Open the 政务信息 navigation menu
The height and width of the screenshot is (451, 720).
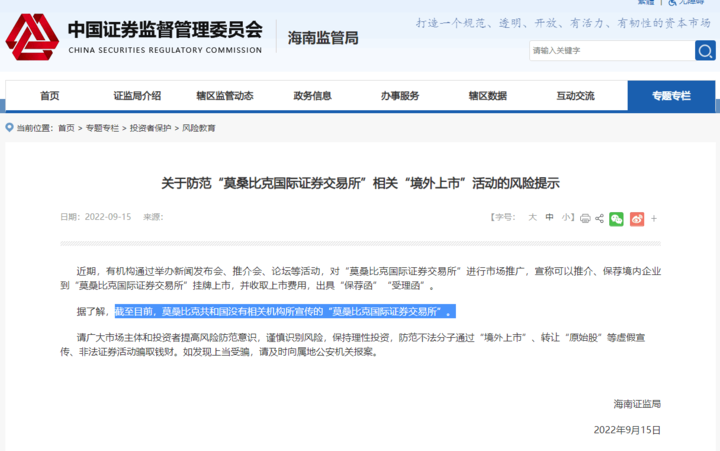click(312, 96)
